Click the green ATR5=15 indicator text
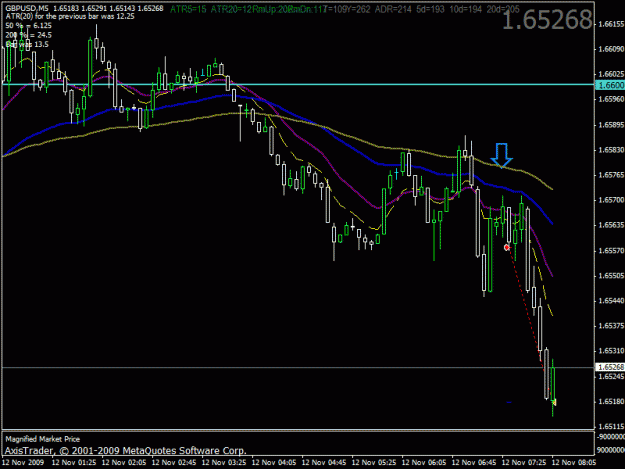The image size is (625, 469). (188, 9)
